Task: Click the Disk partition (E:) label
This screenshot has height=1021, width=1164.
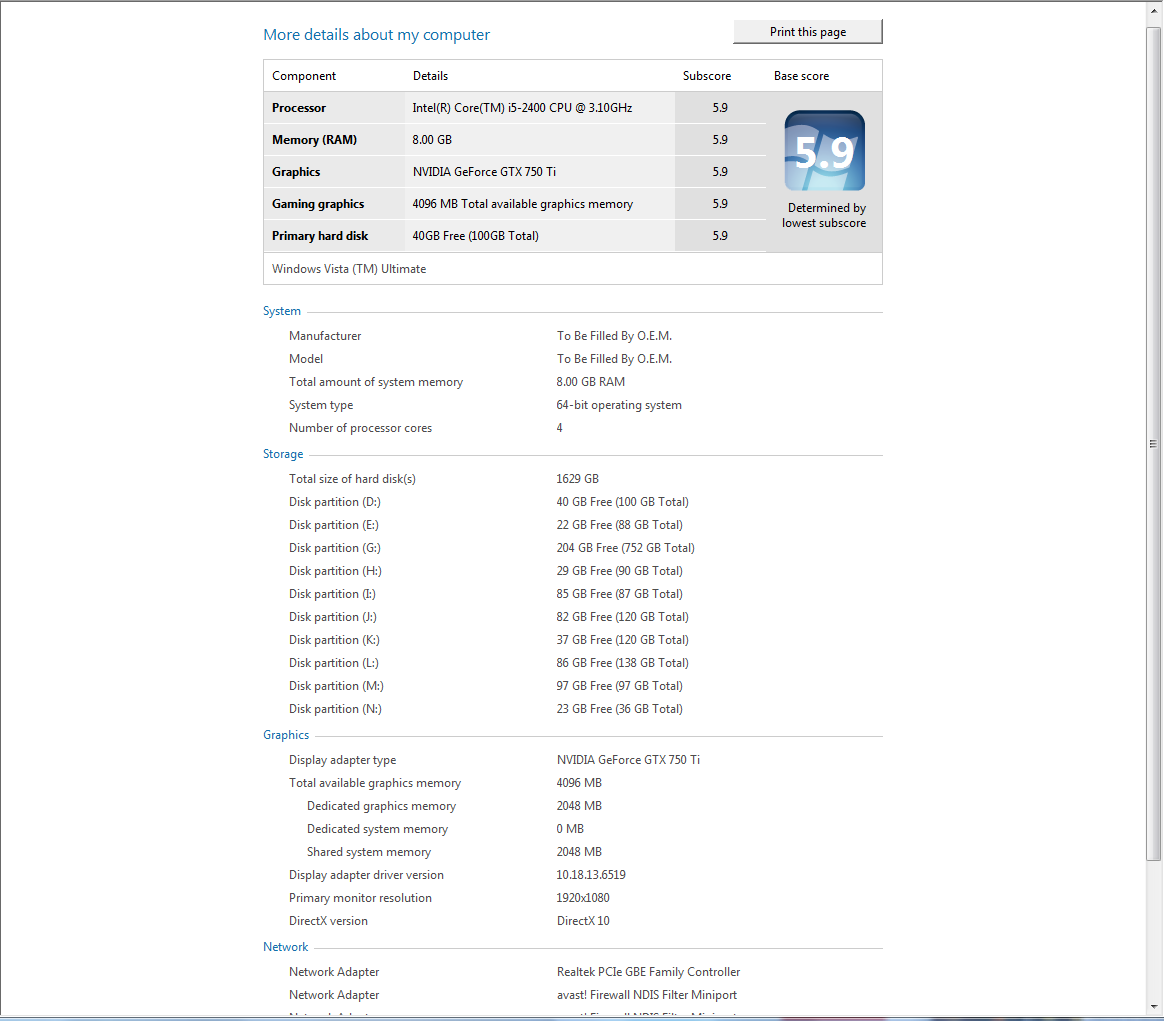Action: 333,525
